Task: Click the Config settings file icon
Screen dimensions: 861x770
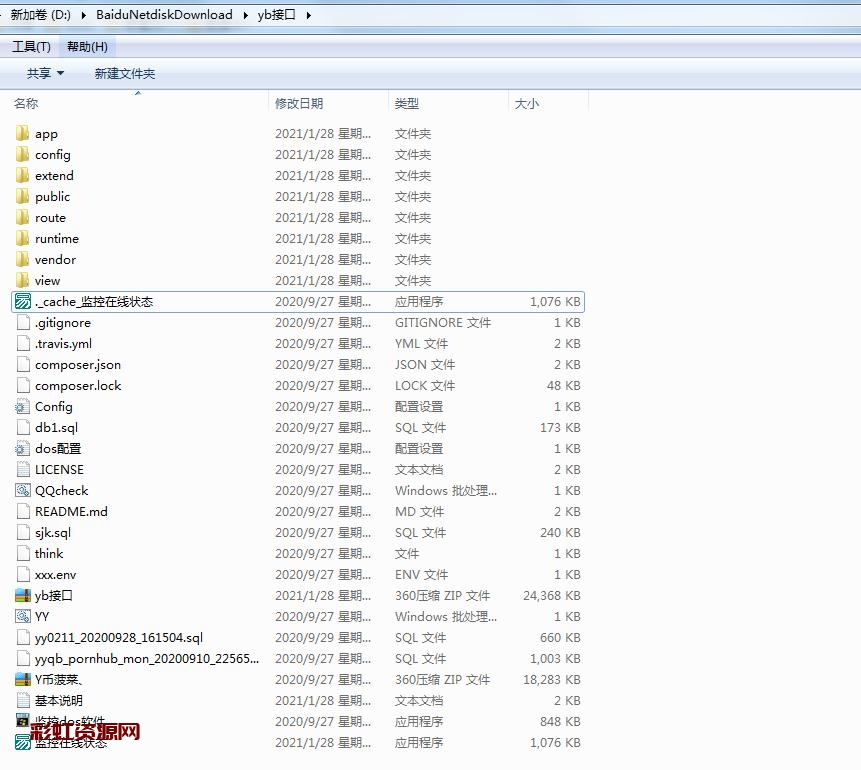Action: (x=23, y=406)
